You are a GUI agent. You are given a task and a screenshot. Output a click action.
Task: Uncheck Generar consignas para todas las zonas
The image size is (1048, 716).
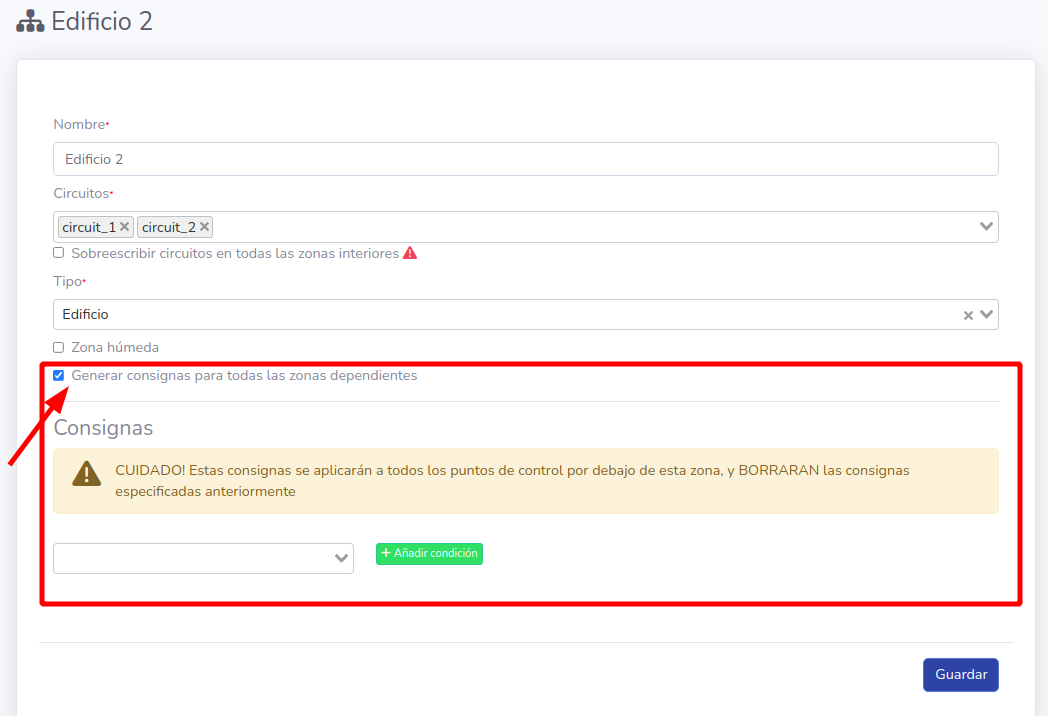tap(59, 376)
